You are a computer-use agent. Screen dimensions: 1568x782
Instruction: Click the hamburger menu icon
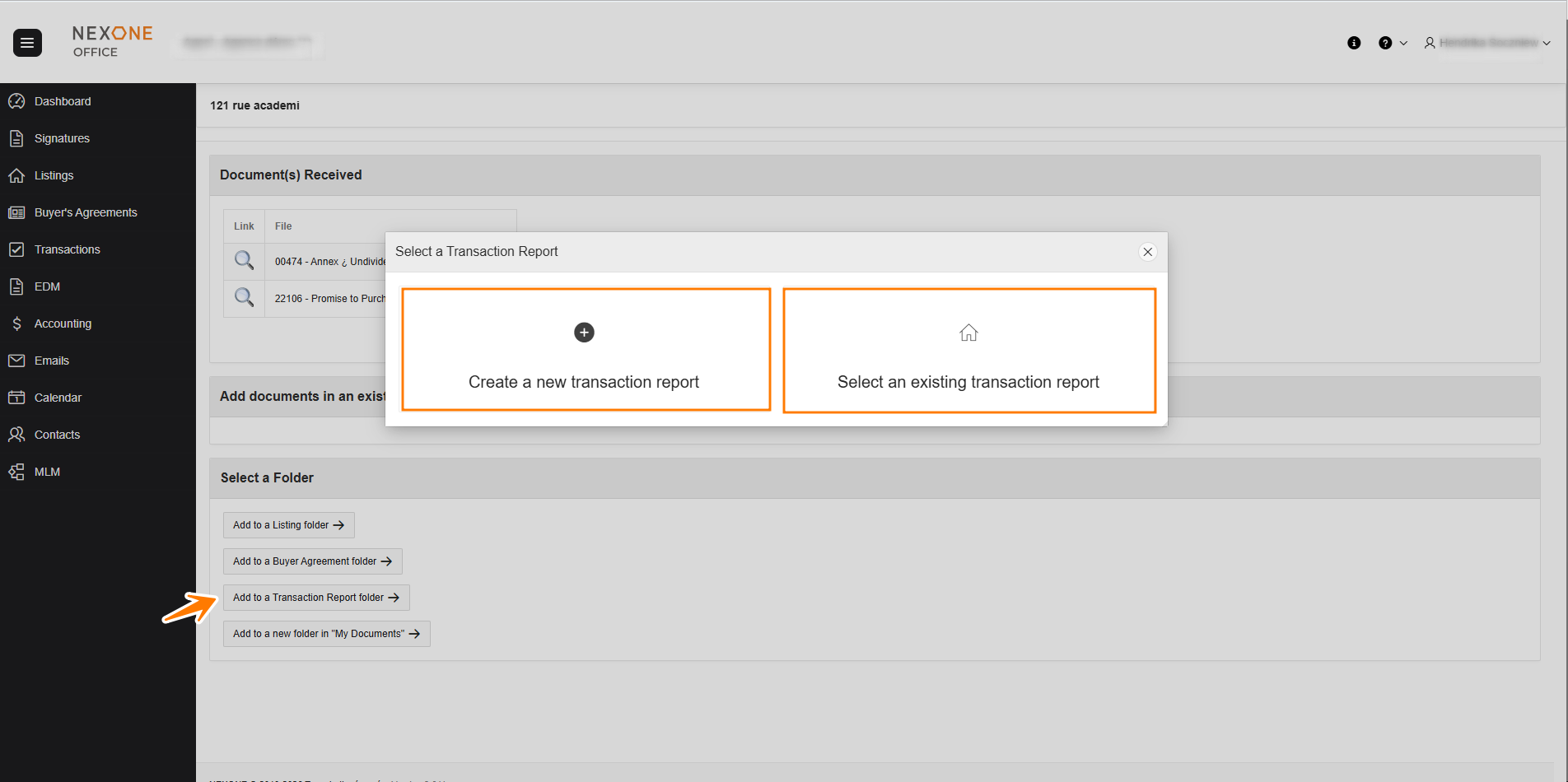click(27, 43)
